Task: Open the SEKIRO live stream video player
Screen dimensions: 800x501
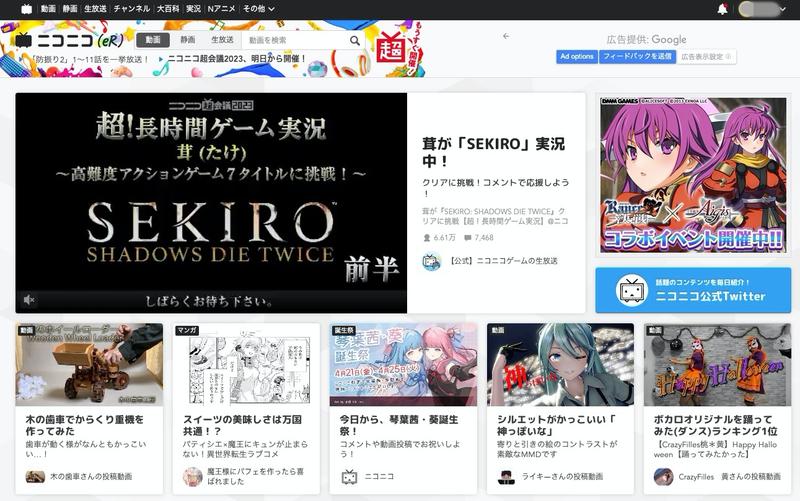Action: click(211, 203)
